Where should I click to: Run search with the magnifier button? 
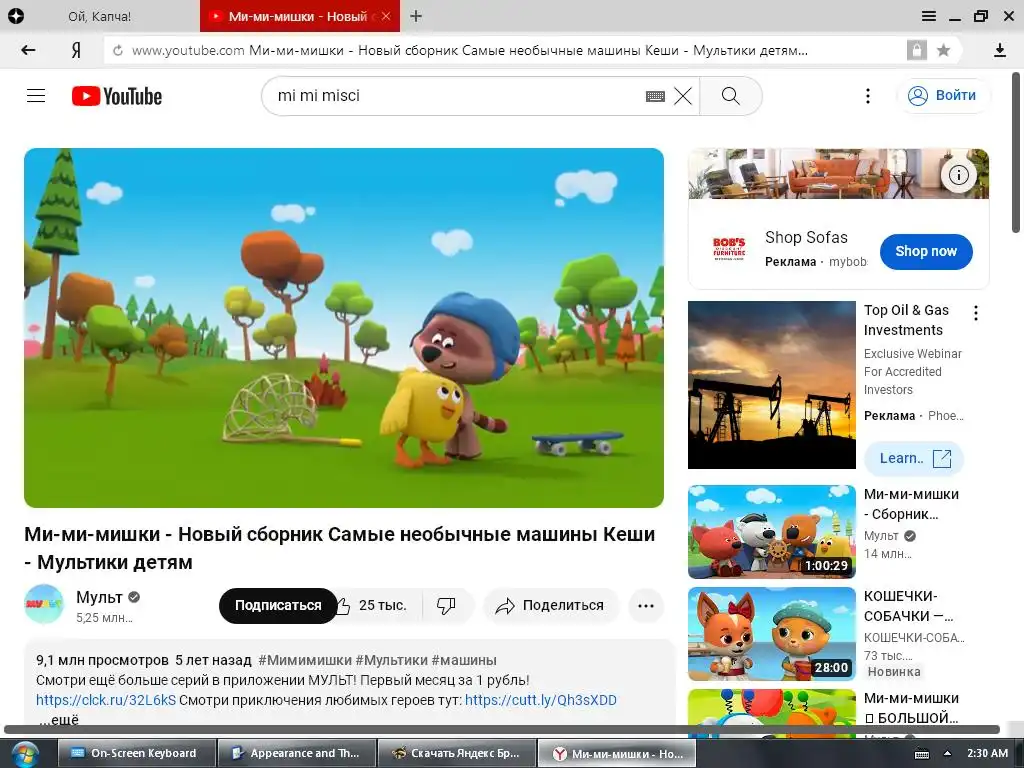click(731, 96)
